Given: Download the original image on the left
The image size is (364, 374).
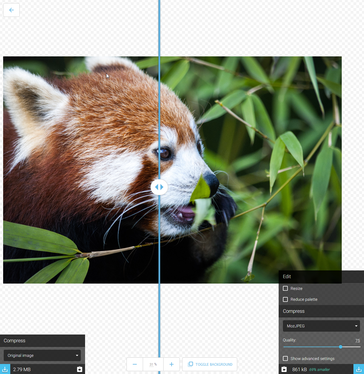Looking at the screenshot, I should 5,369.
